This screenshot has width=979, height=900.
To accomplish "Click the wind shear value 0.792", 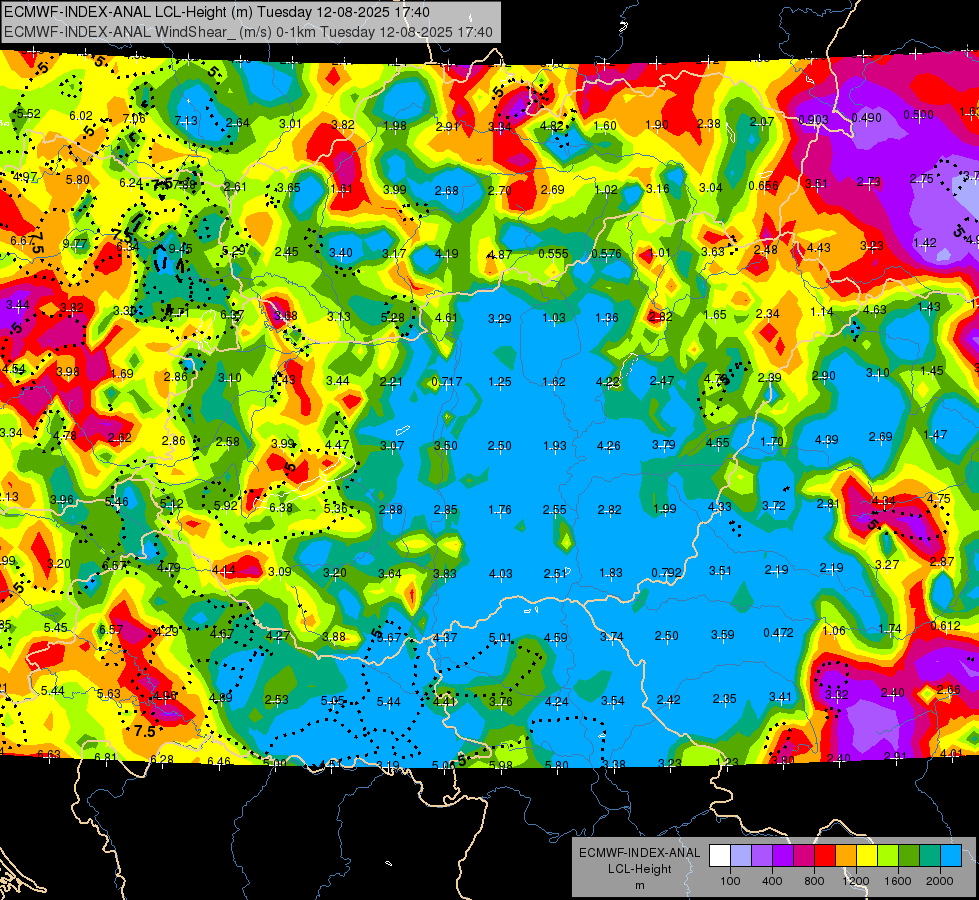I will 667,573.
